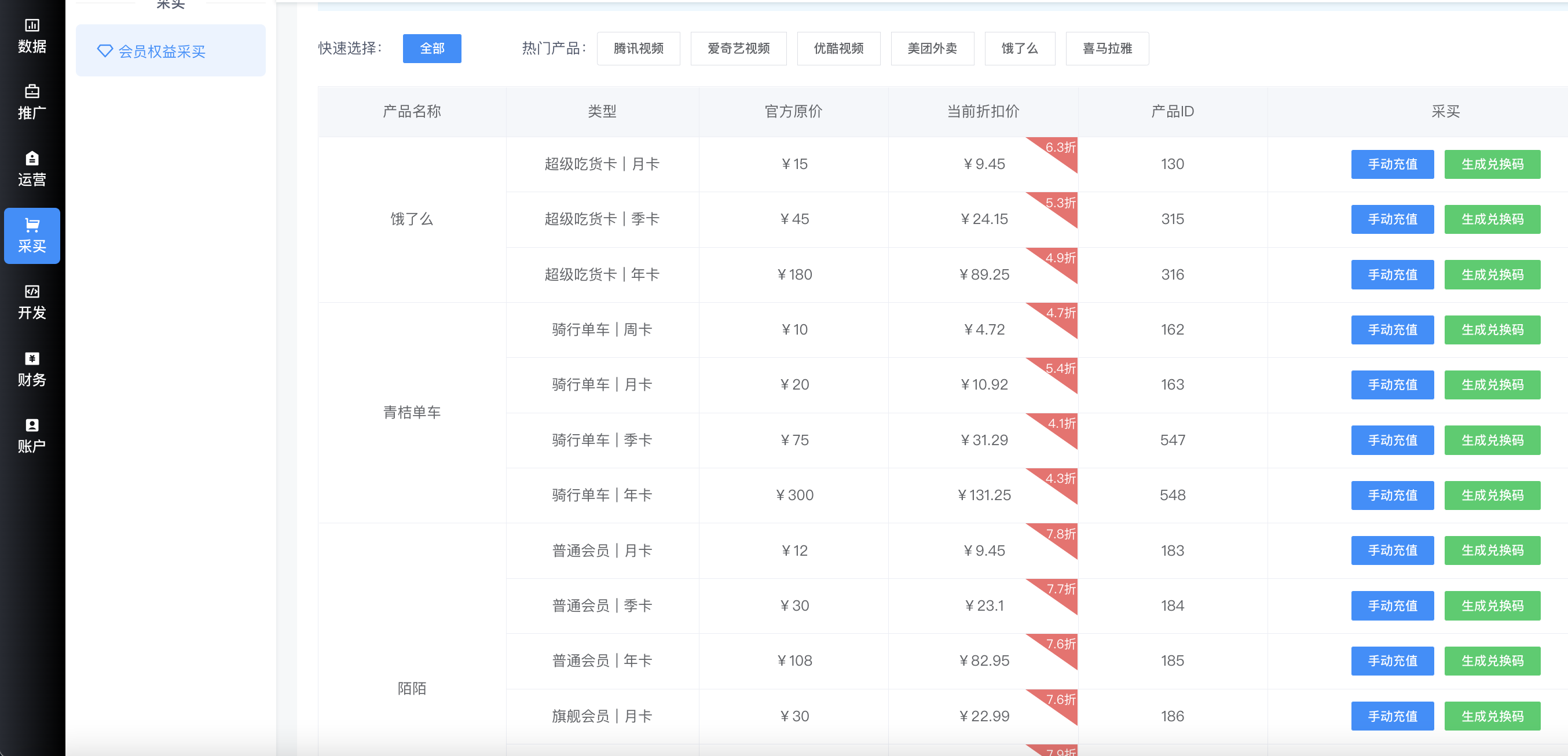1568x756 pixels.
Task: Generate redeem code for product 548
Action: (1492, 495)
